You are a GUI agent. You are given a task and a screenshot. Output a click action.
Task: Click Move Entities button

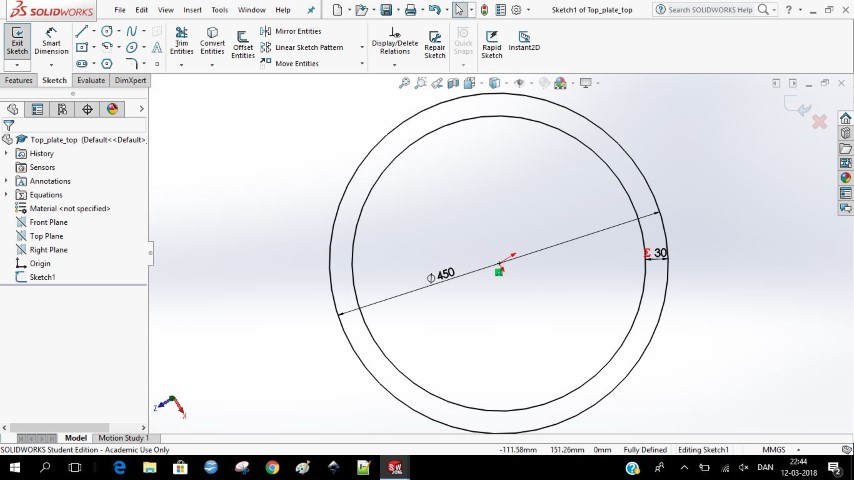click(x=290, y=64)
